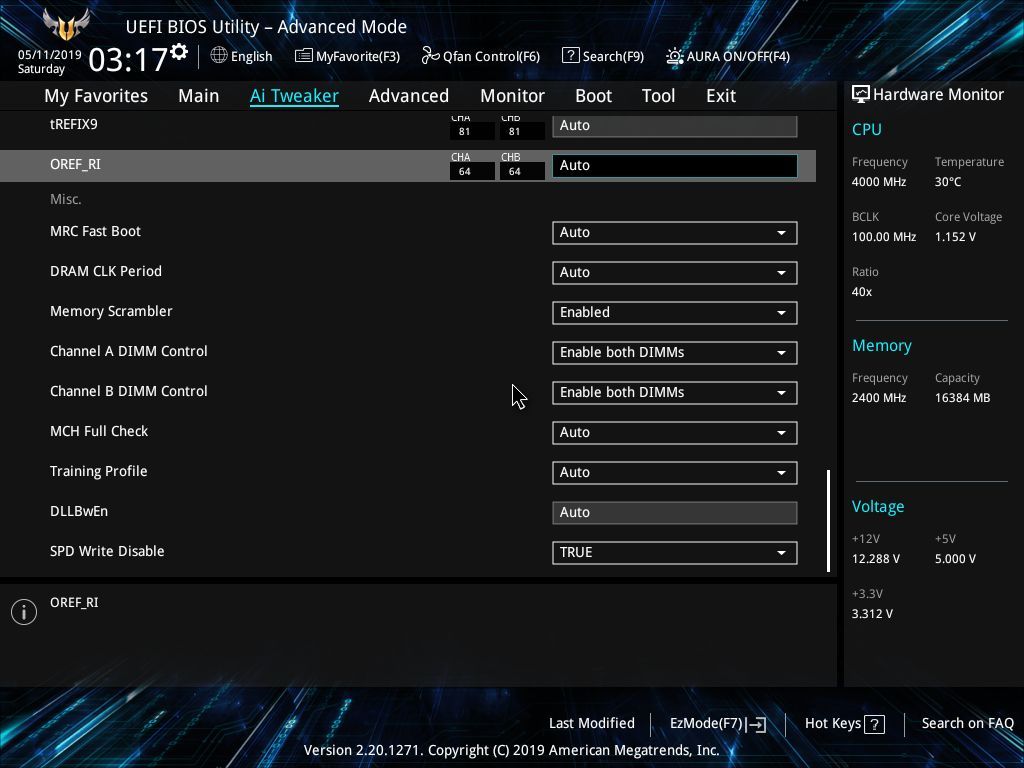Click memory capacity 16384 MB value

[x=962, y=398]
